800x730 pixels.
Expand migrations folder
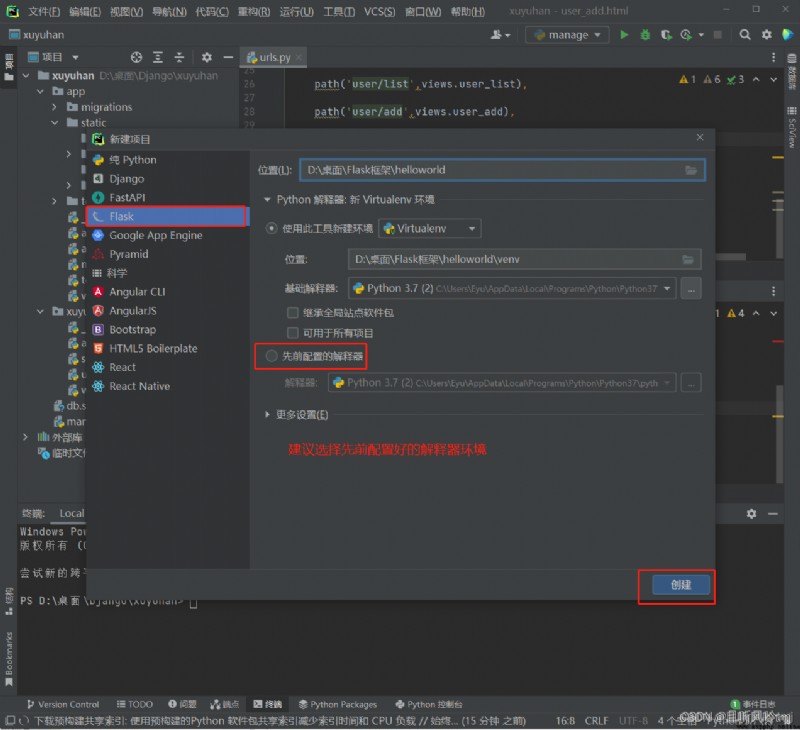point(55,107)
